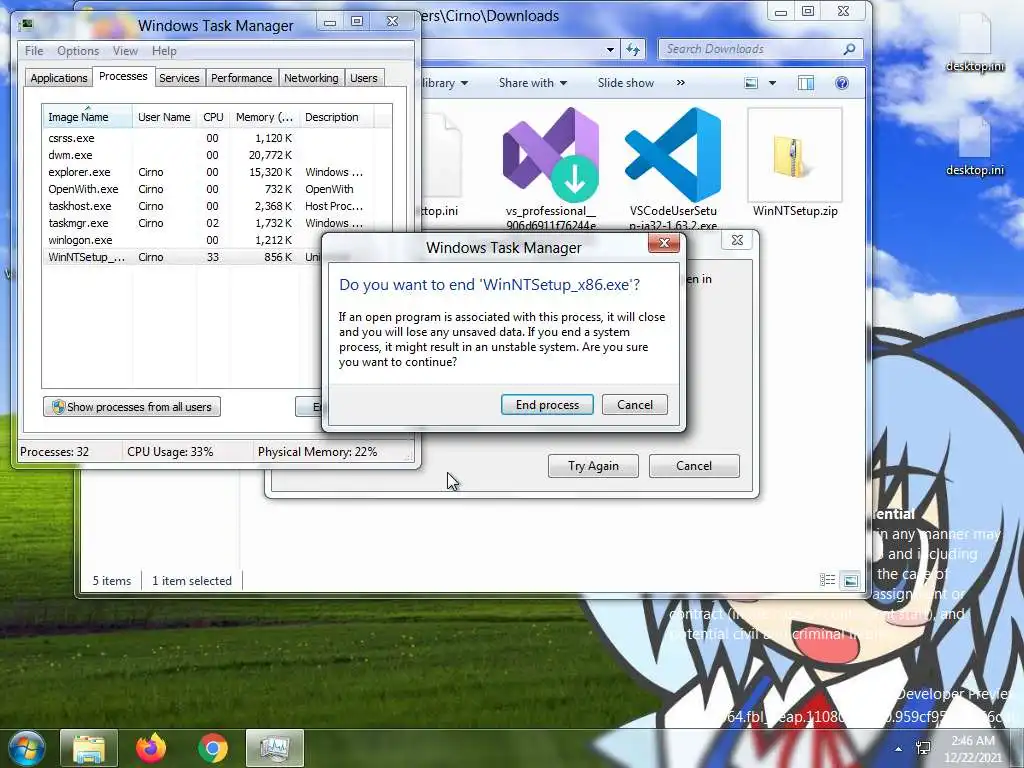The height and width of the screenshot is (768, 1024).
Task: Select the taskmgr.exe process row
Action: (x=217, y=223)
